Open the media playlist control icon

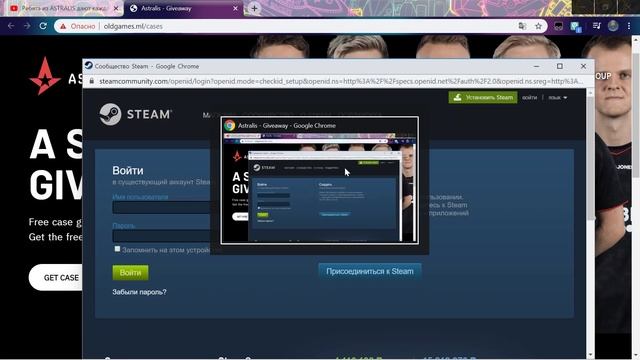pyautogui.click(x=596, y=26)
